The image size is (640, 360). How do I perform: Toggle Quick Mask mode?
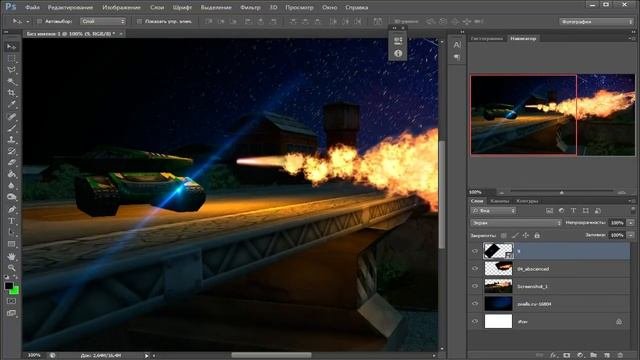tap(11, 301)
